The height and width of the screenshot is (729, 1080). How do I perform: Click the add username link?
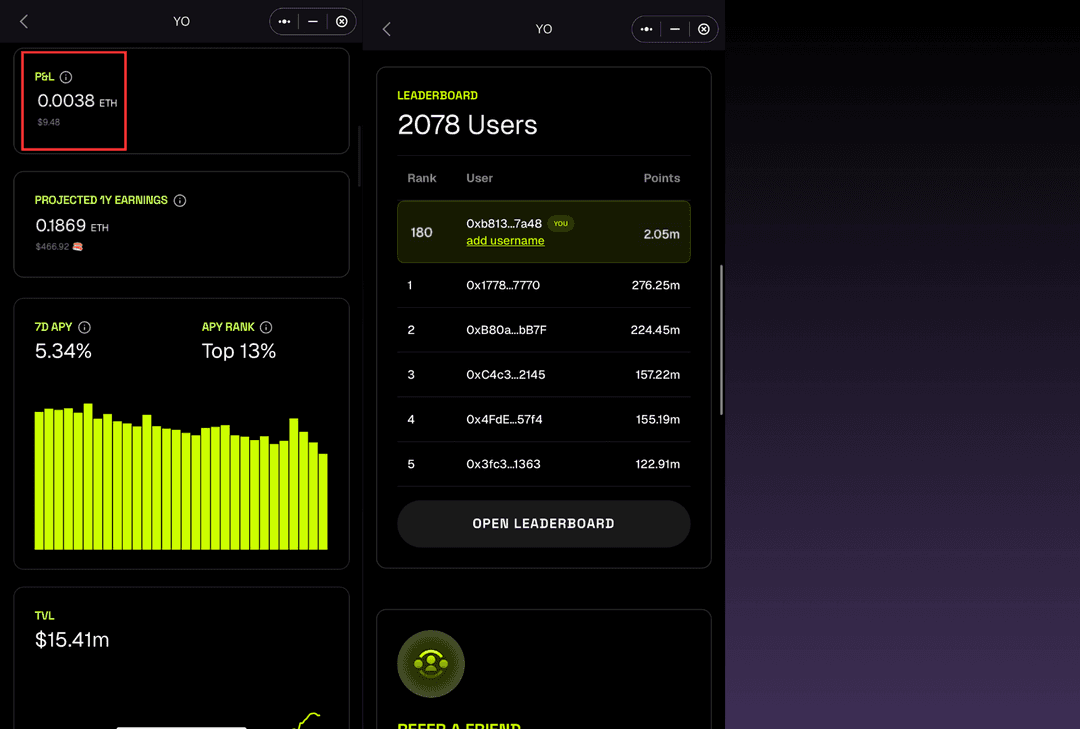click(505, 241)
